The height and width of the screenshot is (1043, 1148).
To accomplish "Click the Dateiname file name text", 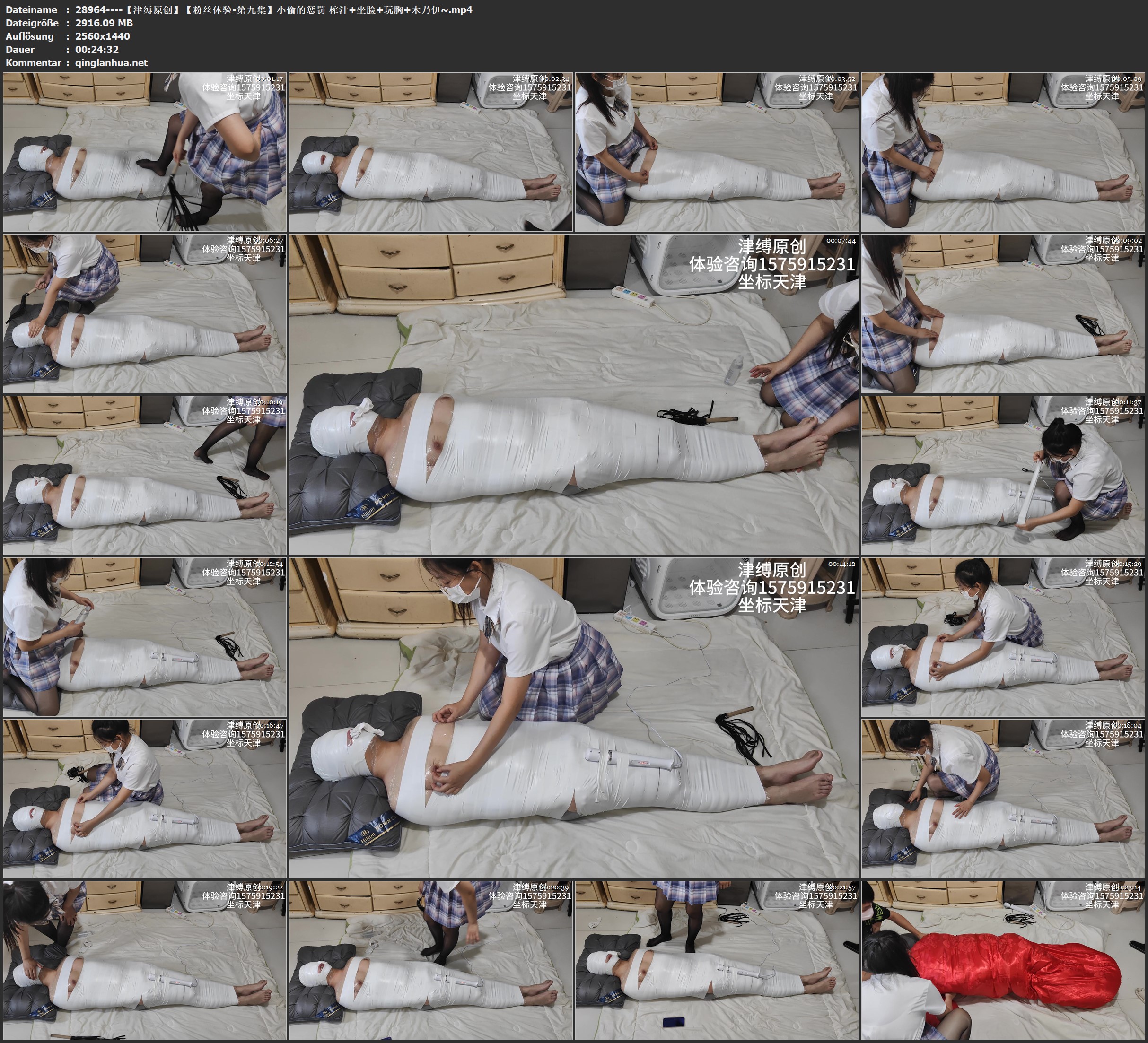I will [x=273, y=9].
